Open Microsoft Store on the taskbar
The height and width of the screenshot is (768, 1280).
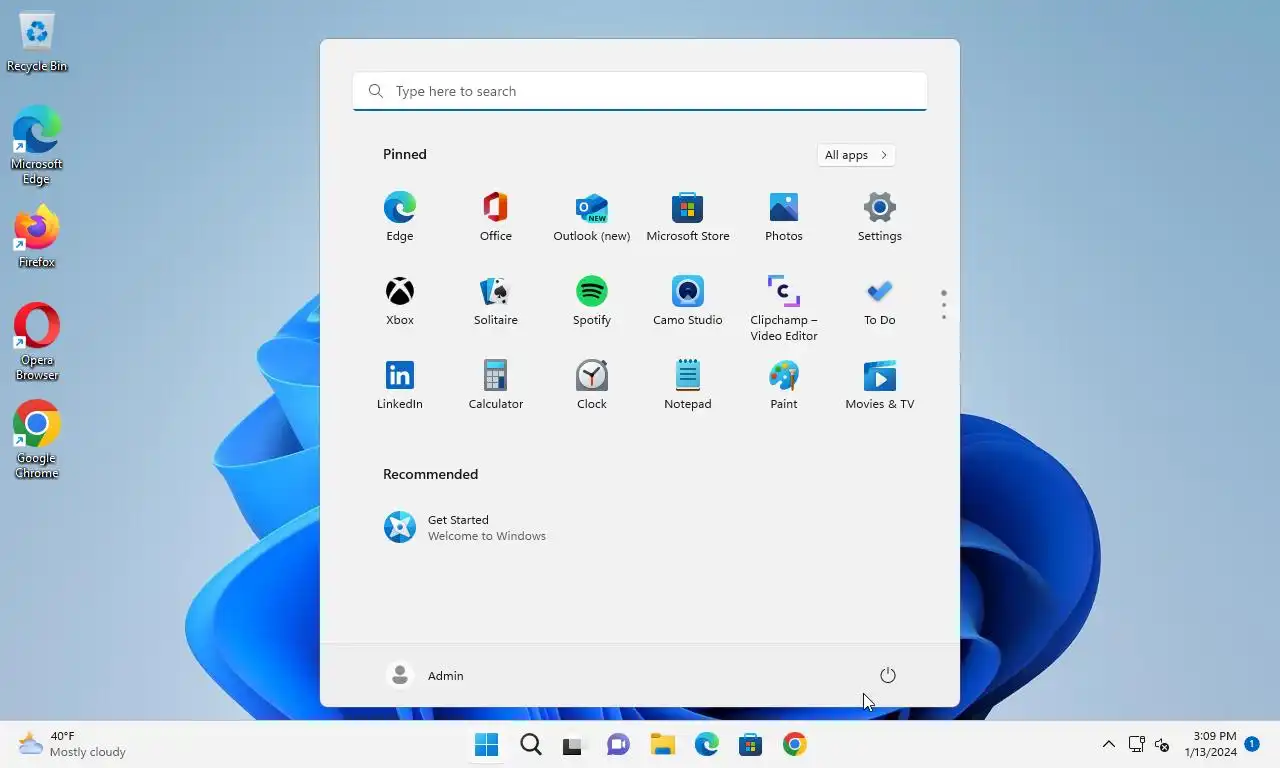point(751,744)
